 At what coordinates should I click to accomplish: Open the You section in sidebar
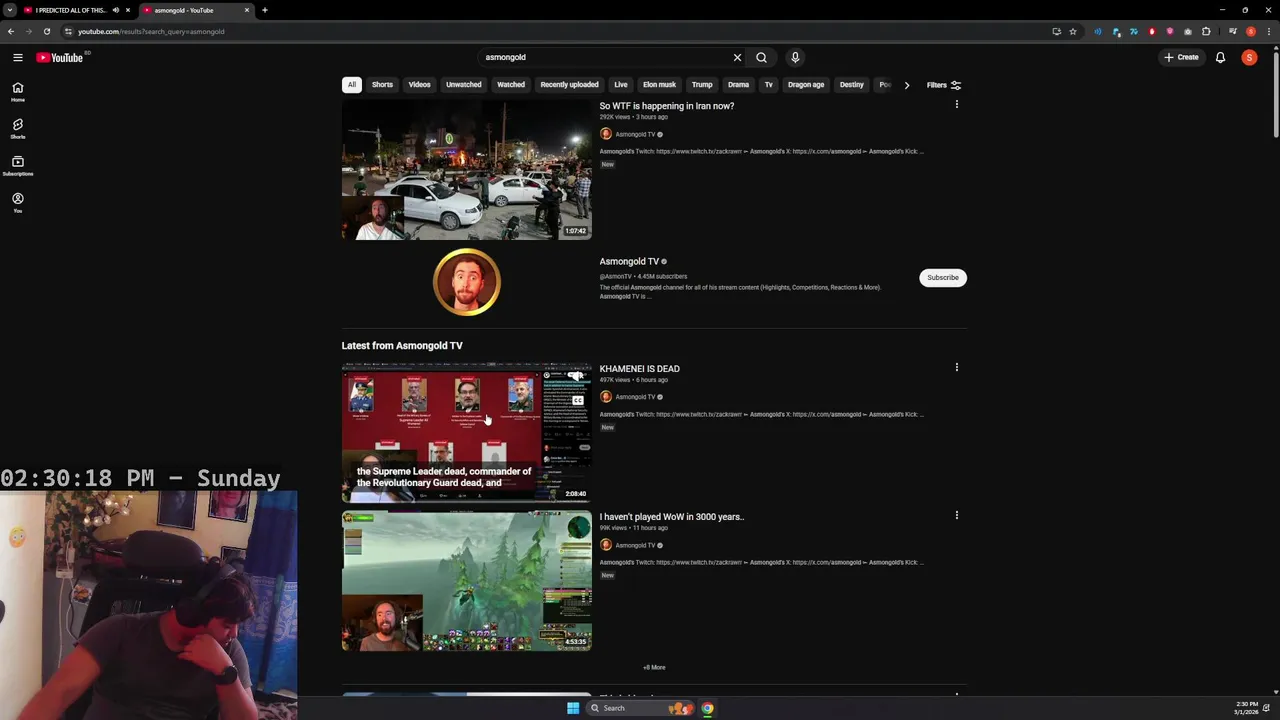pos(17,203)
